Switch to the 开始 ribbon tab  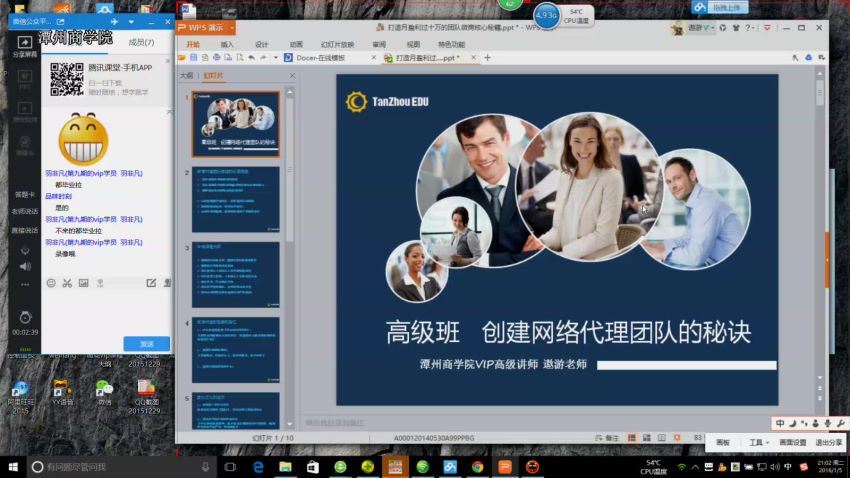tap(193, 44)
